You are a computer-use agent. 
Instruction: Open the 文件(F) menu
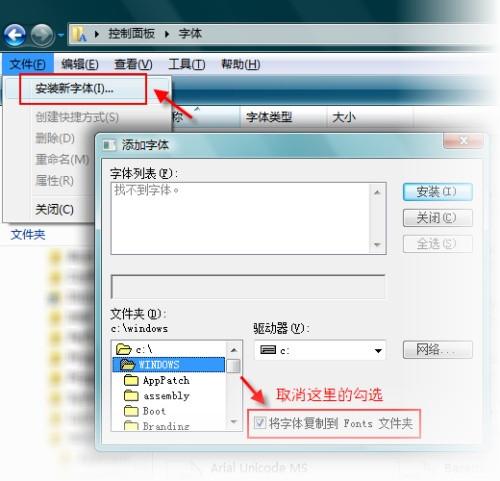pyautogui.click(x=27, y=64)
